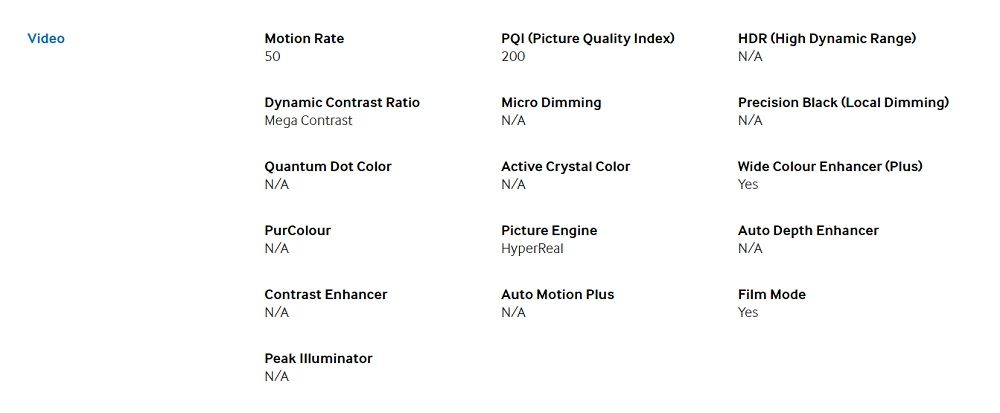Click the Micro Dimming spec label
Image resolution: width=1000 pixels, height=413 pixels.
pos(551,103)
